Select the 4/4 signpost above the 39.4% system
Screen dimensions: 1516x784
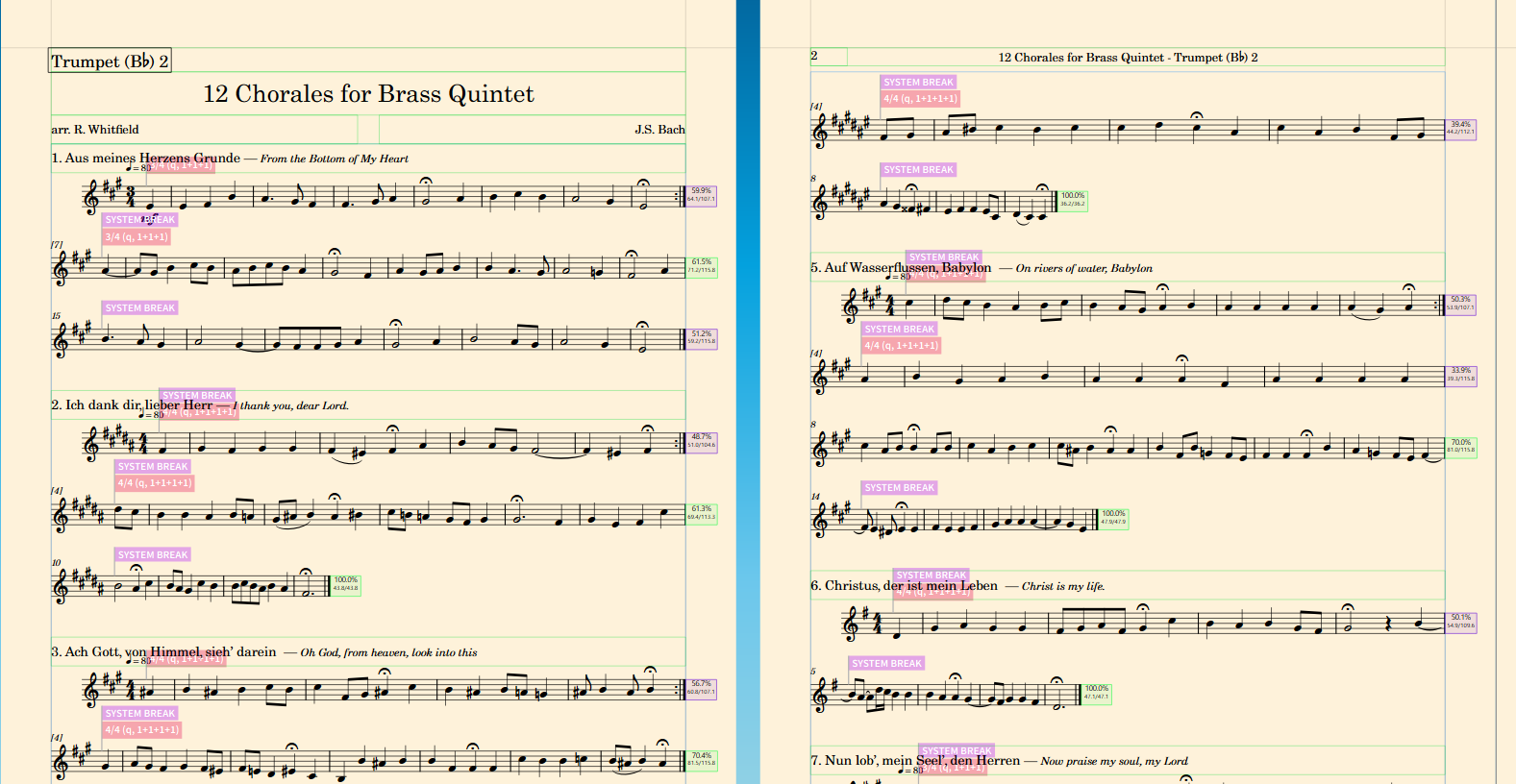click(x=920, y=99)
